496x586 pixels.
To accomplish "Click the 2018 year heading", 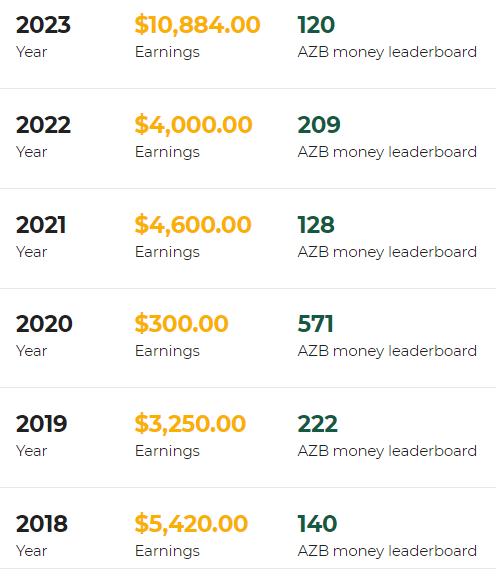I will pos(42,524).
